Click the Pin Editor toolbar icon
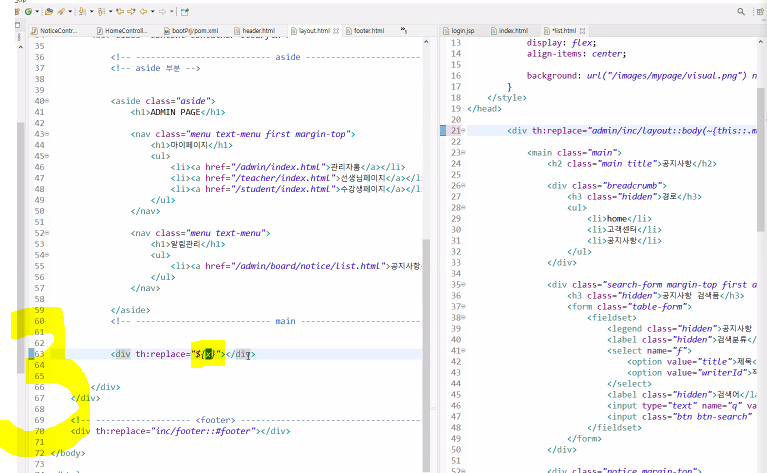 [184, 12]
